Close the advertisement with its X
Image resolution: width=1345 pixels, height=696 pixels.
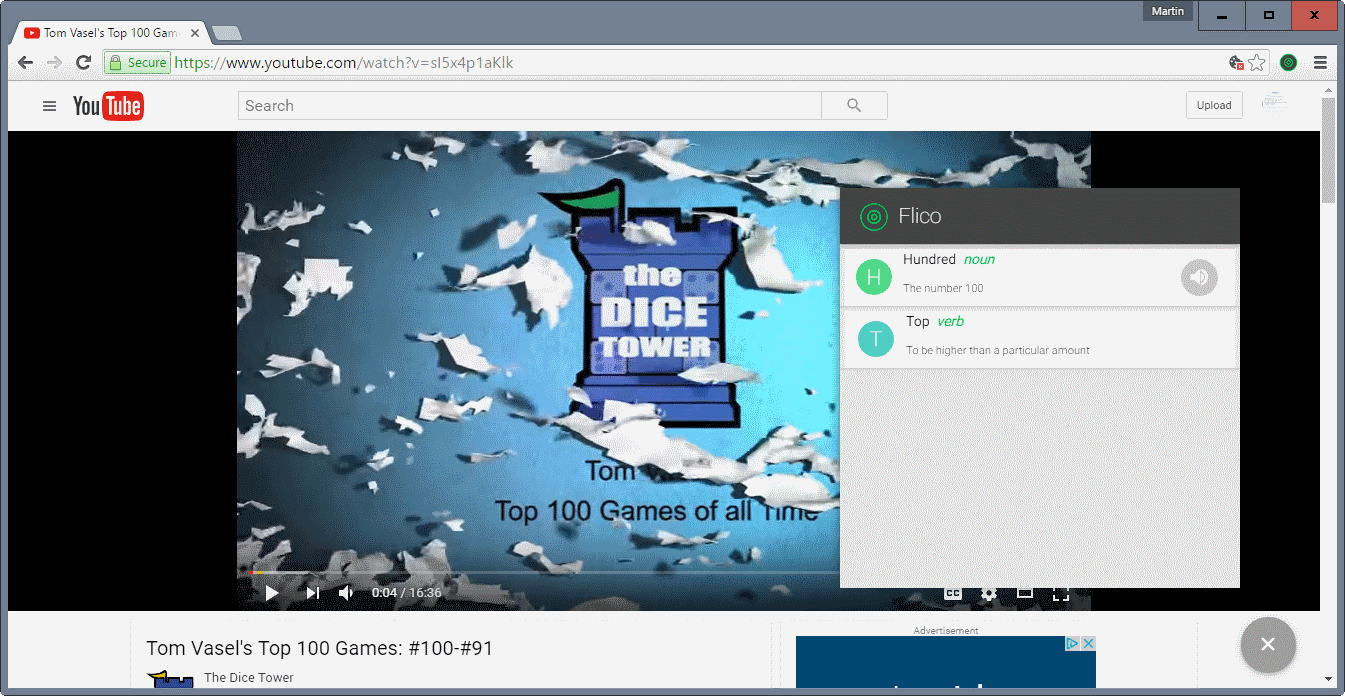[x=1089, y=643]
